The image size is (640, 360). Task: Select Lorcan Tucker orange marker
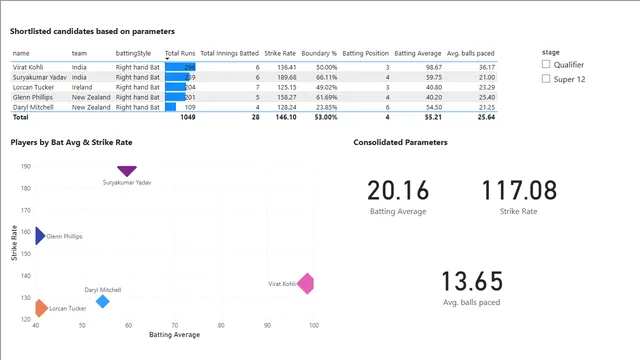coord(41,309)
